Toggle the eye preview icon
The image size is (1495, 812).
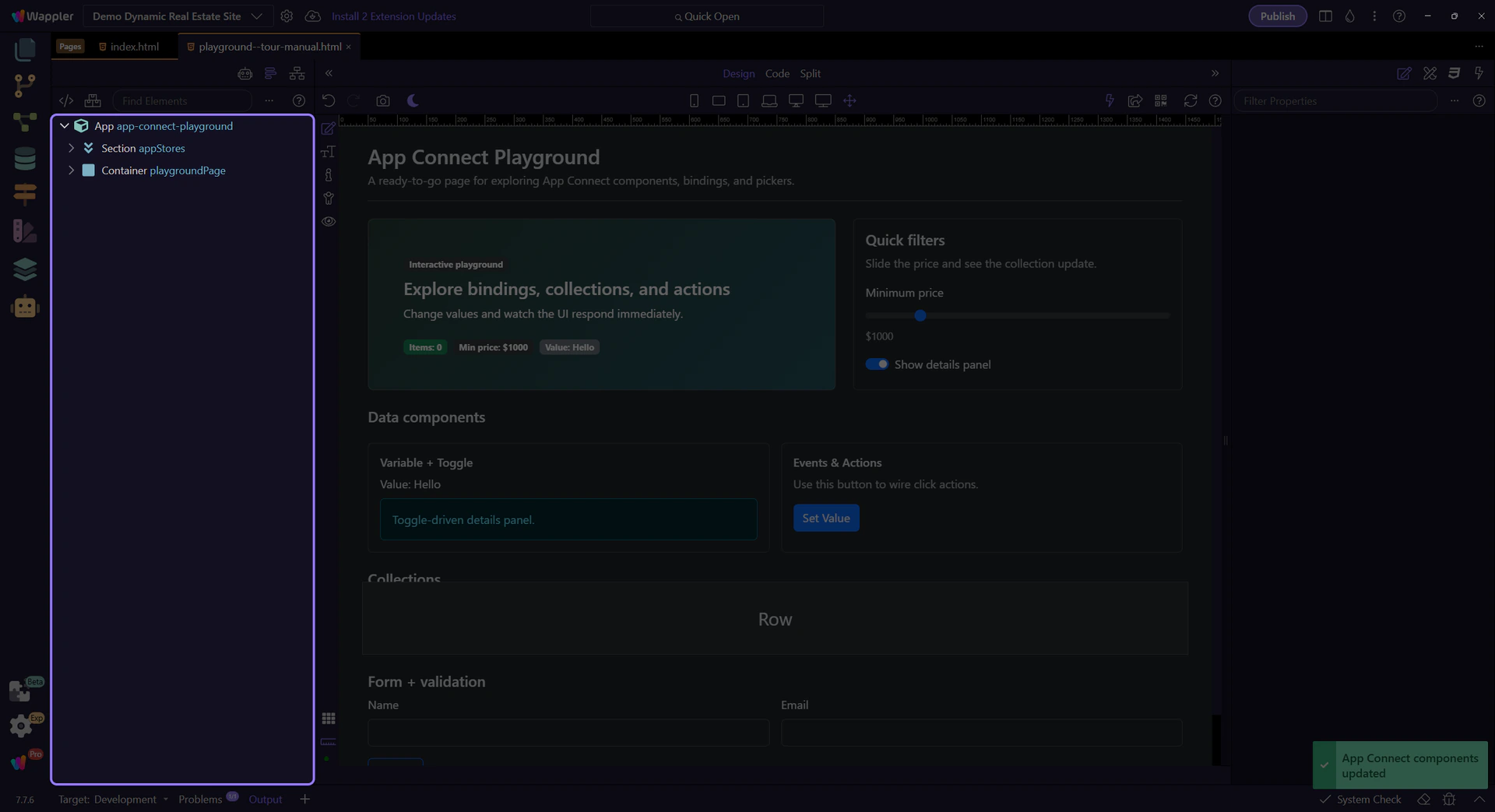click(329, 221)
